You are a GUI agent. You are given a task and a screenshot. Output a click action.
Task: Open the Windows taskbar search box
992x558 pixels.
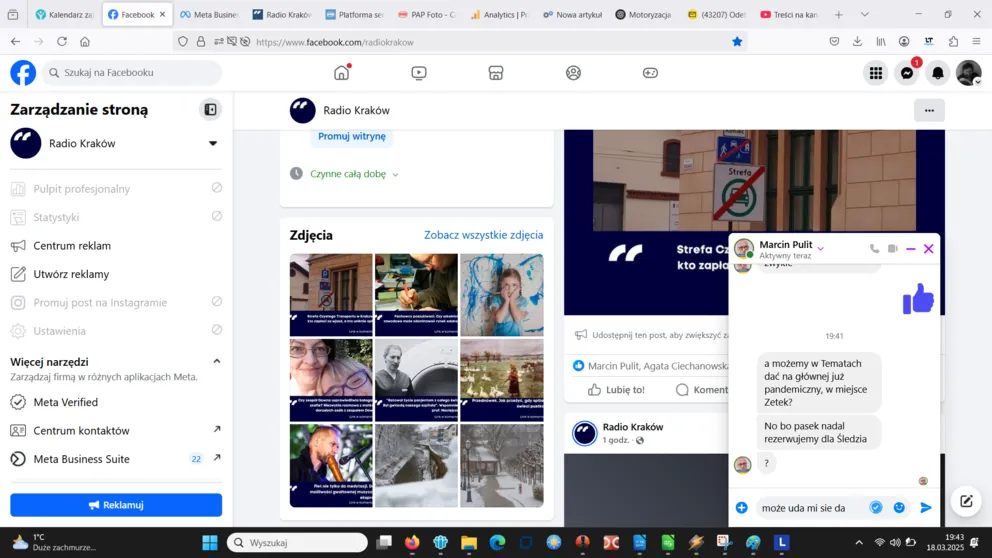[x=297, y=543]
